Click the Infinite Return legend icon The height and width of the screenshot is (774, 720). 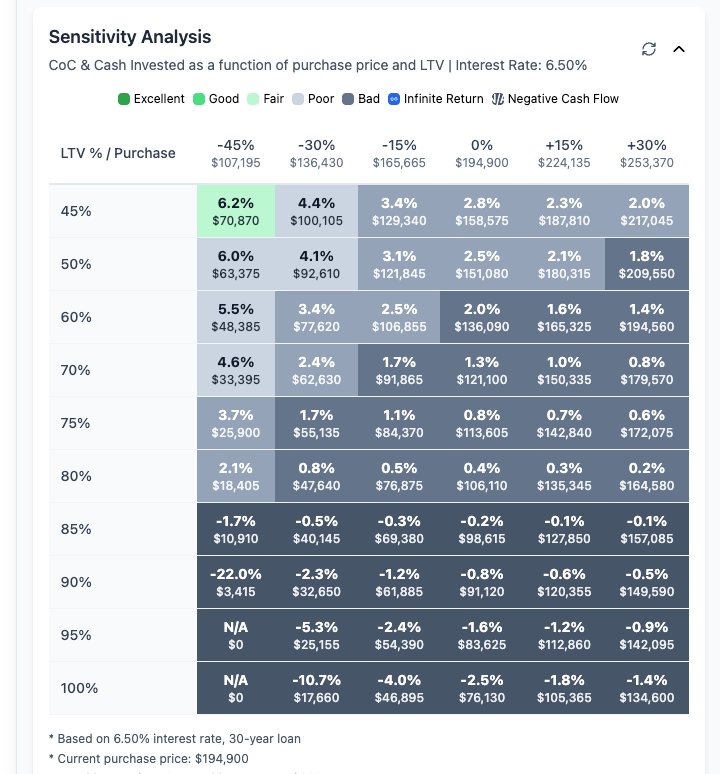click(x=394, y=99)
